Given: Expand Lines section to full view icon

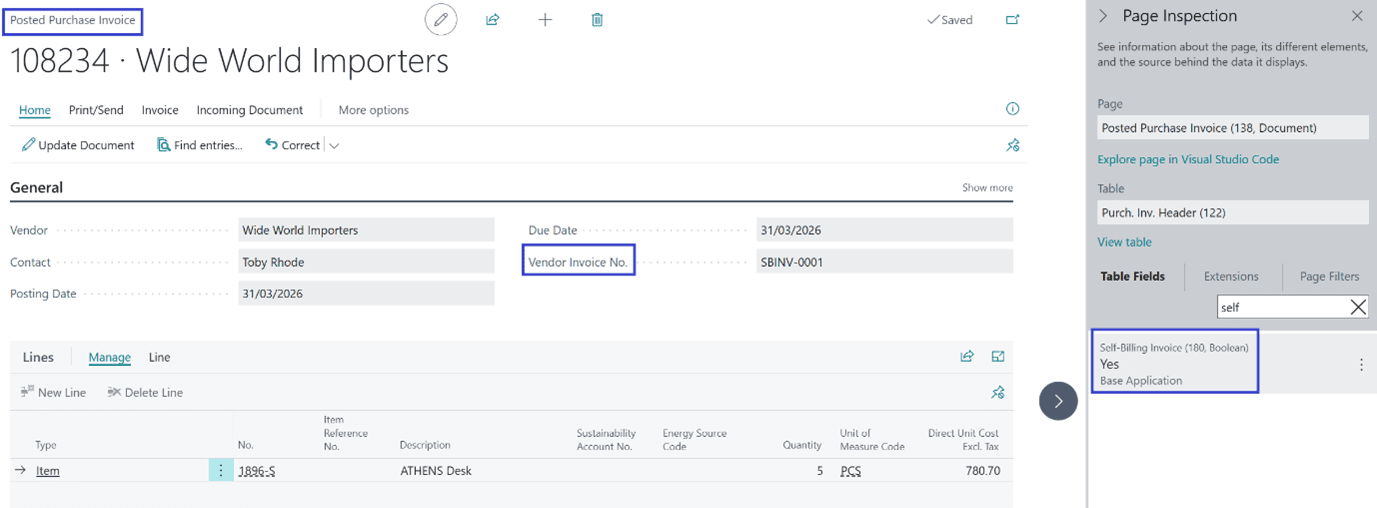Looking at the screenshot, I should [998, 357].
